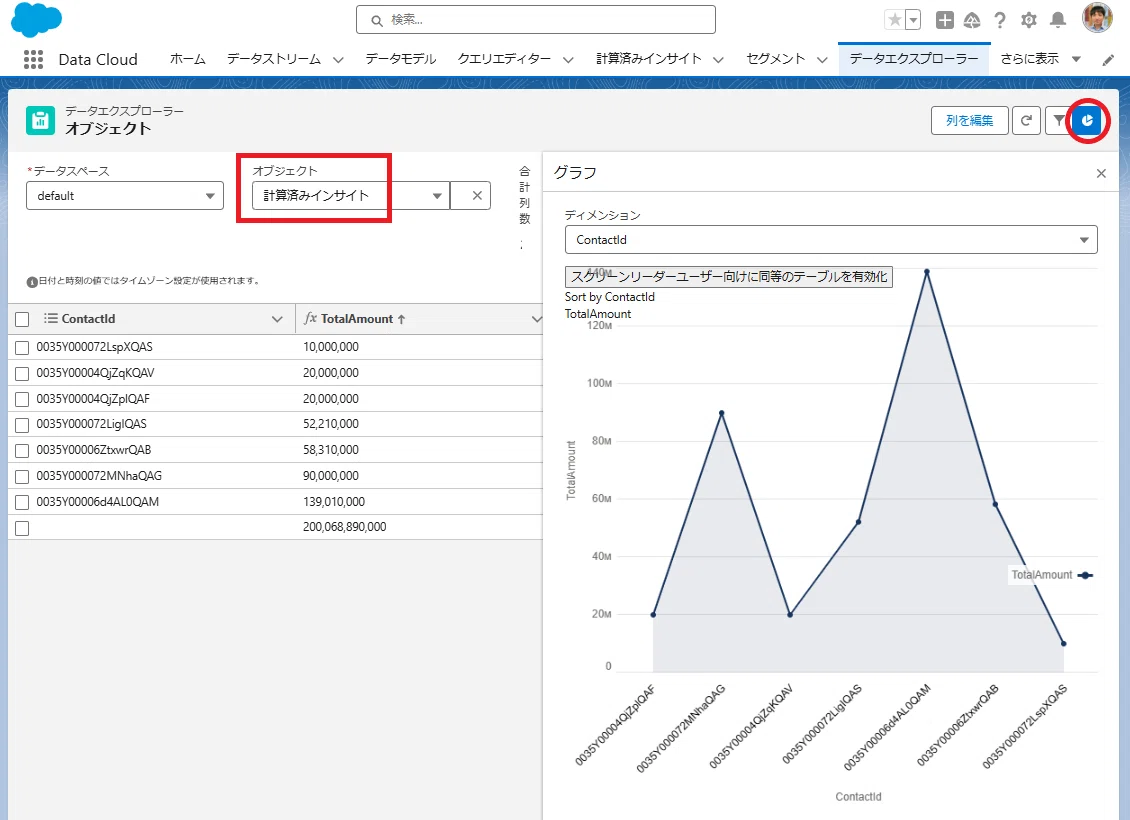Open the データスペース default dropdown
The image size is (1130, 820).
point(125,195)
